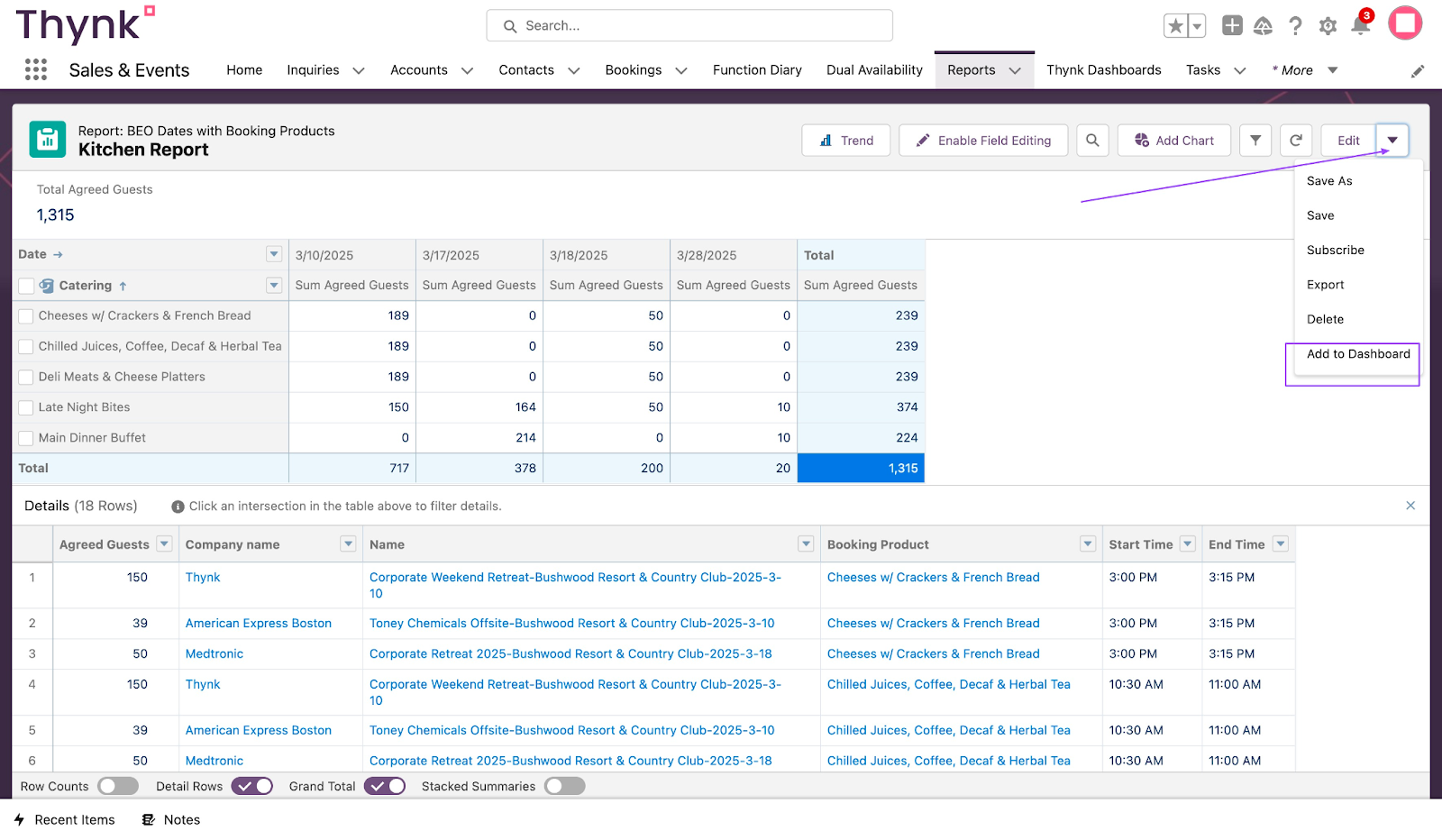Open the report filter funnel icon
The height and width of the screenshot is (840, 1442).
[1255, 141]
